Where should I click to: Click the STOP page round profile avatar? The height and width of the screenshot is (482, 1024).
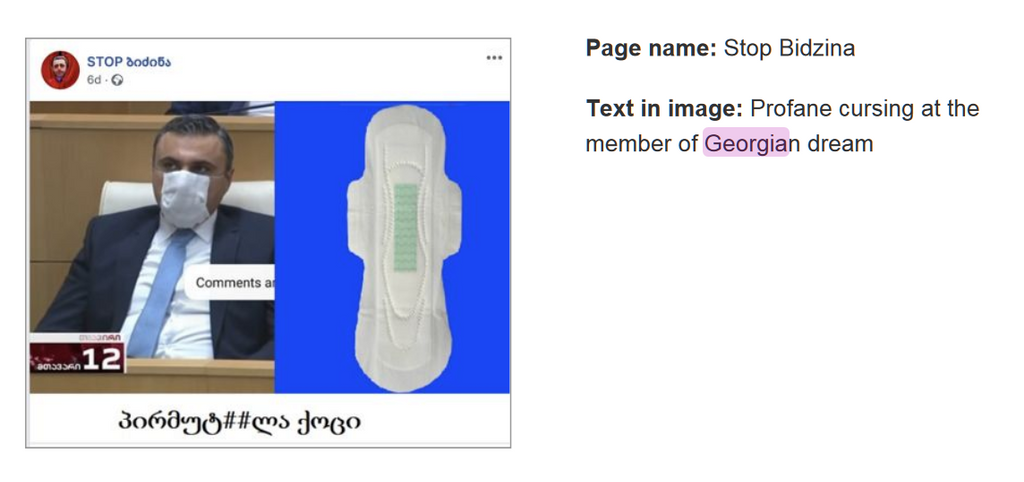click(60, 69)
